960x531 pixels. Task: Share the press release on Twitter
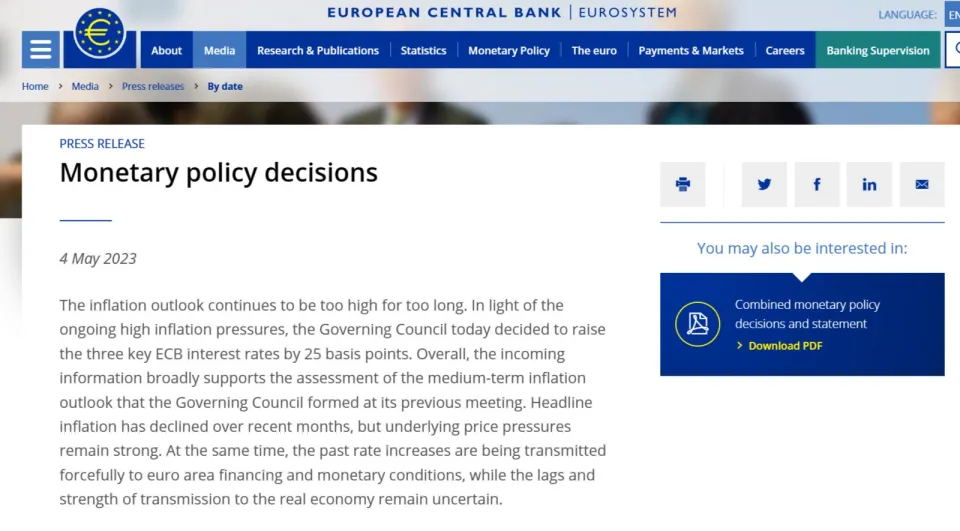pos(764,184)
